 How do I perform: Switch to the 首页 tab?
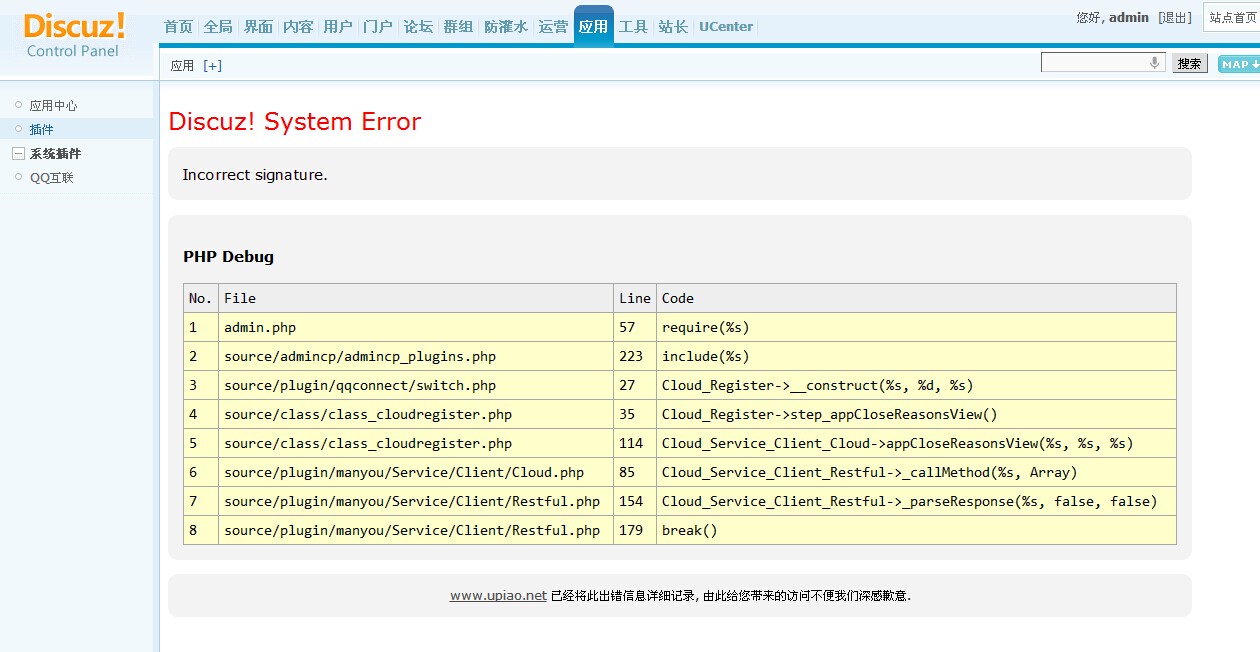click(178, 27)
